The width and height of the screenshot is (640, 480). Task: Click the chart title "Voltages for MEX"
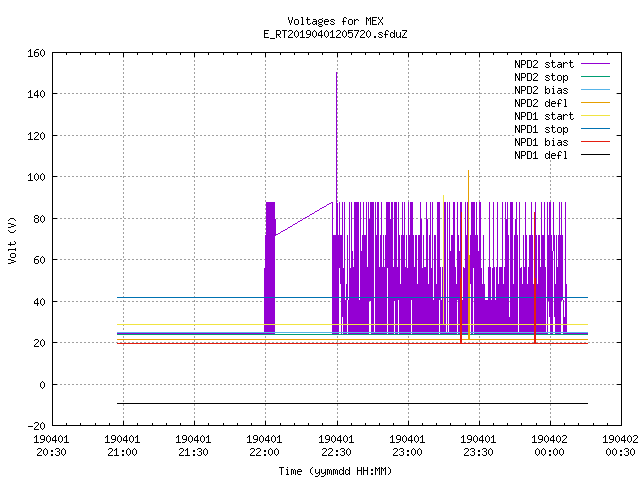(335, 21)
